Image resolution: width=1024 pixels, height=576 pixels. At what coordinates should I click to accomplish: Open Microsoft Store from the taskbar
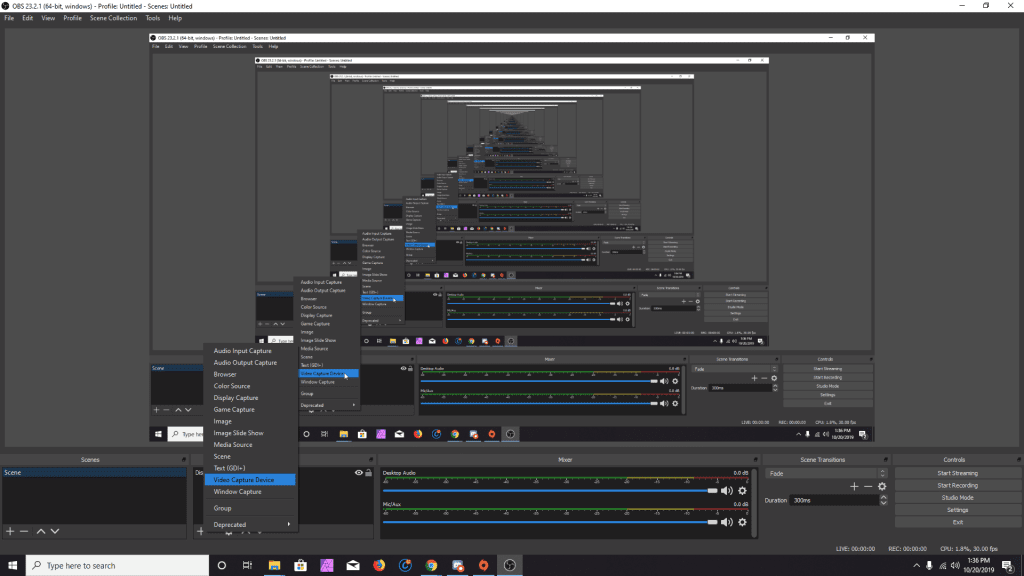300,565
